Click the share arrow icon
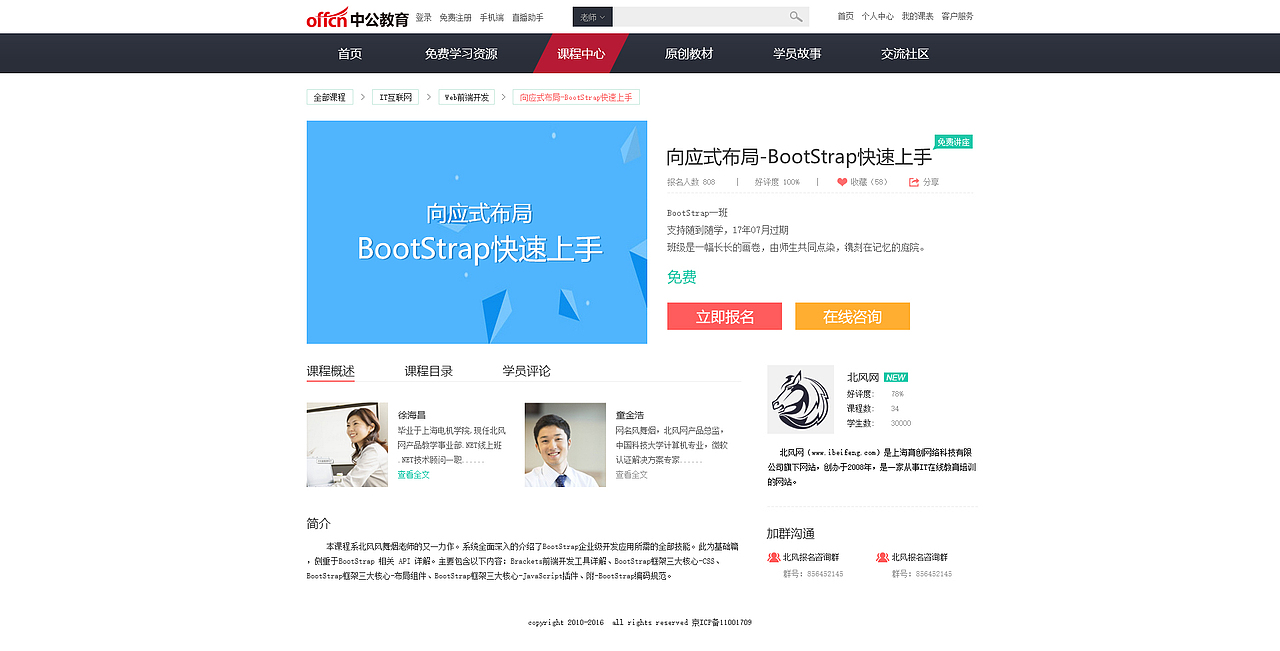This screenshot has width=1280, height=651. pyautogui.click(x=914, y=182)
